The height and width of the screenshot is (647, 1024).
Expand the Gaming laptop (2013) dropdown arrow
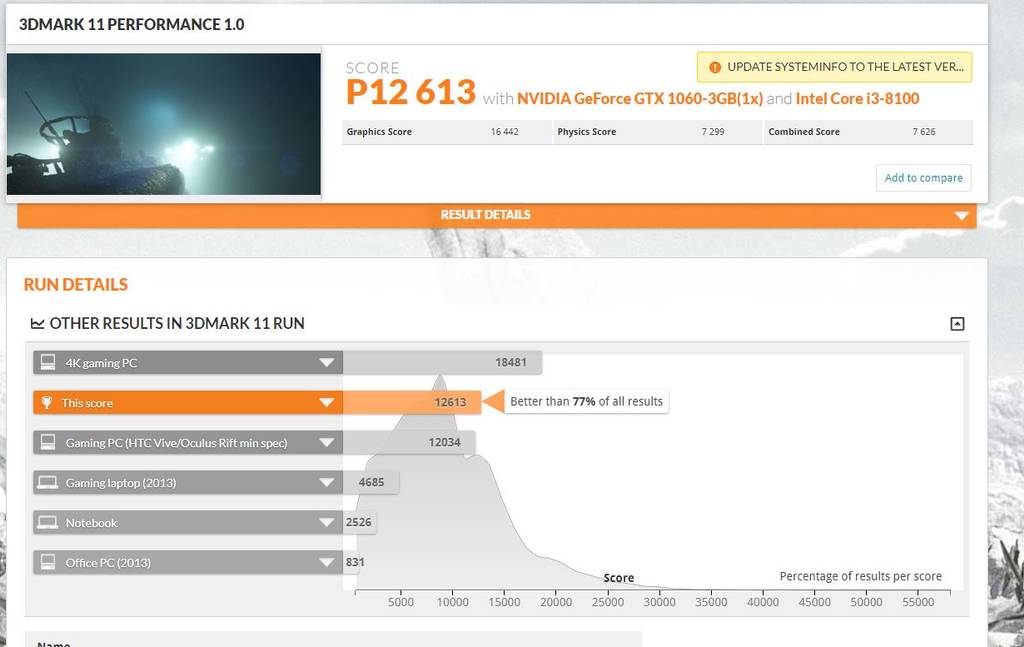tap(327, 482)
